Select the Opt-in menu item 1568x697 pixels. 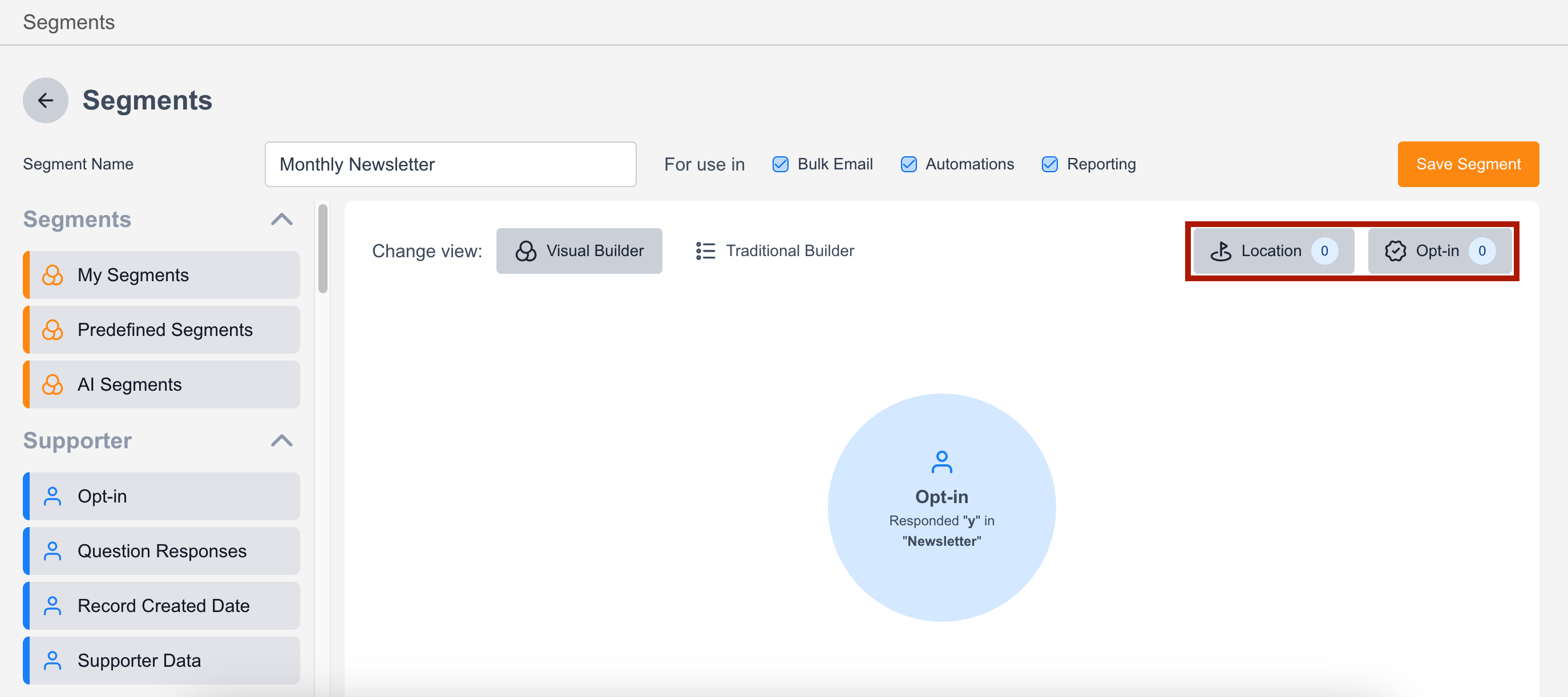(x=161, y=495)
